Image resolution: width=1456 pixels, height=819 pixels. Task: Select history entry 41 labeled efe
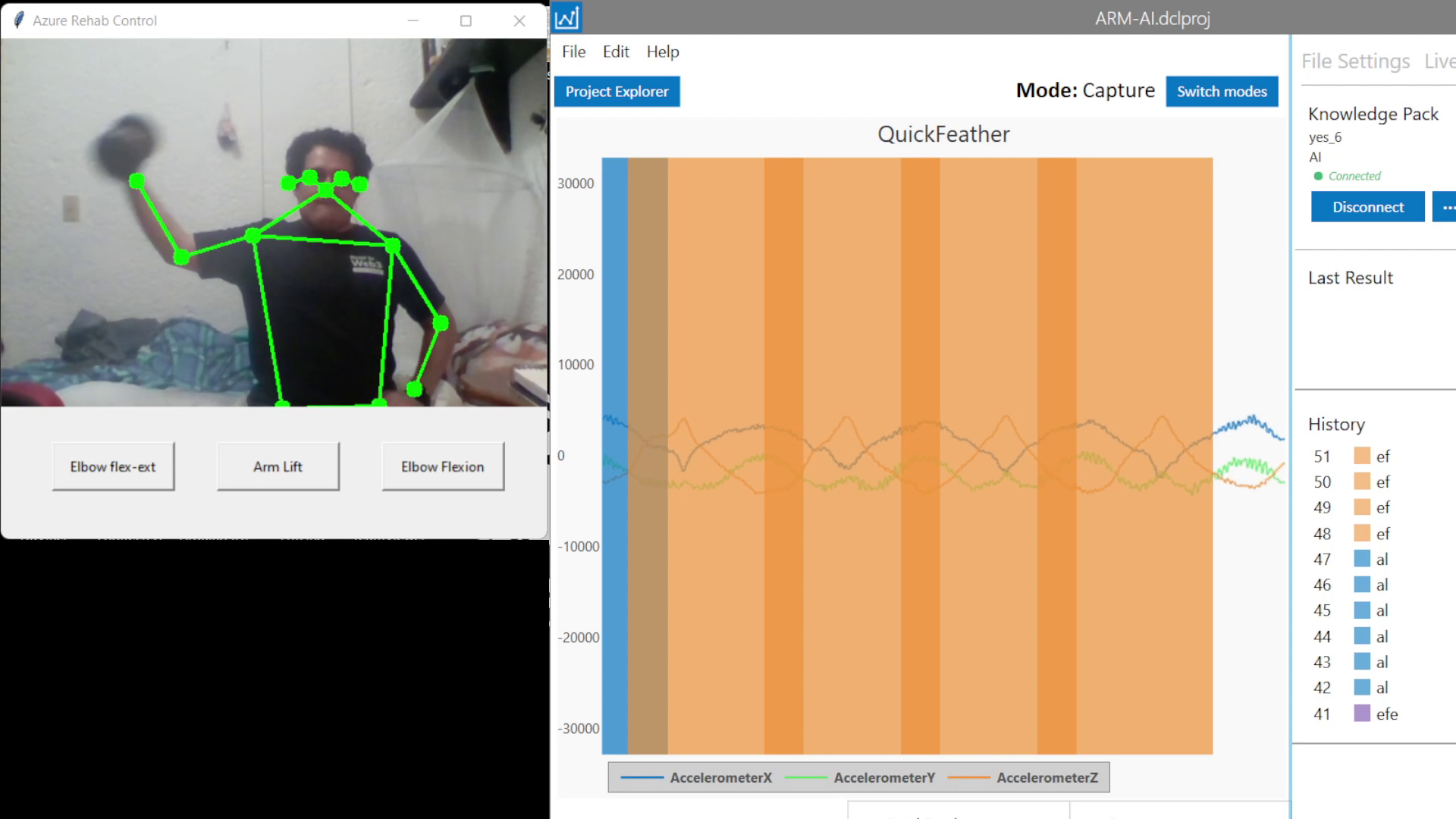pos(1386,714)
